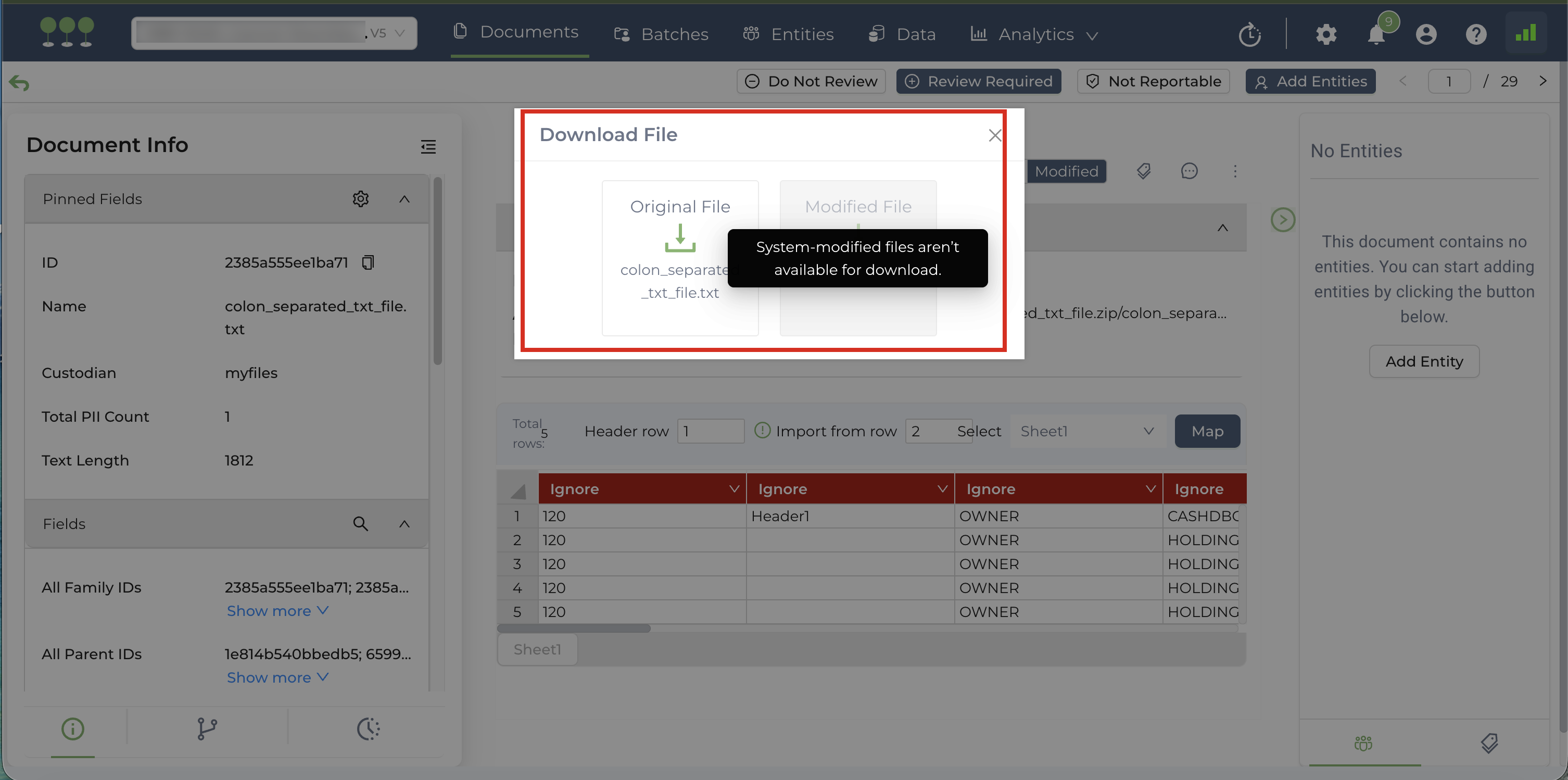Open the Sheet1 select dropdown
The width and height of the screenshot is (1568, 780).
point(1086,431)
